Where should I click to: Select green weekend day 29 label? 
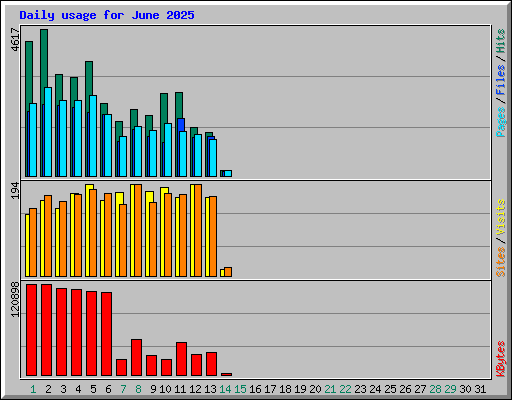tap(450, 389)
